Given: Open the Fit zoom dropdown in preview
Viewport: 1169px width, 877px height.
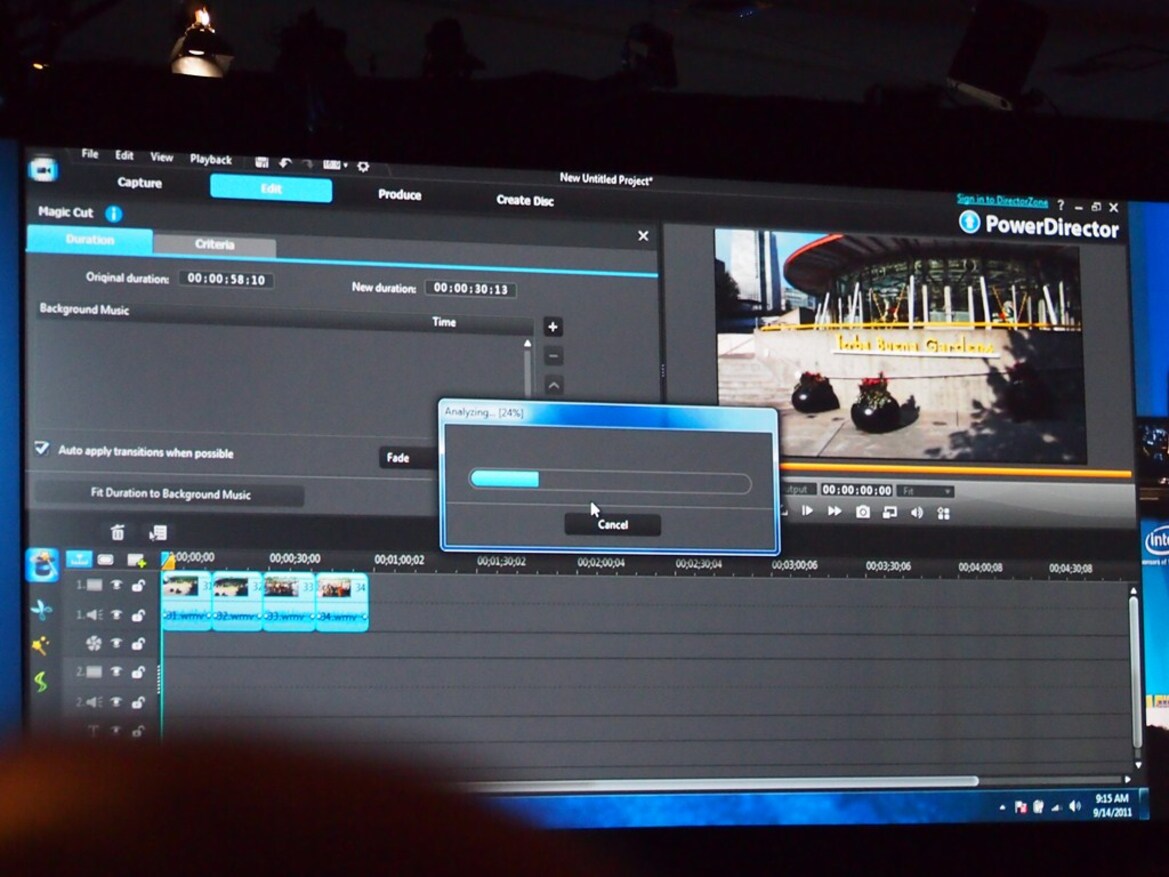Looking at the screenshot, I should (x=925, y=491).
